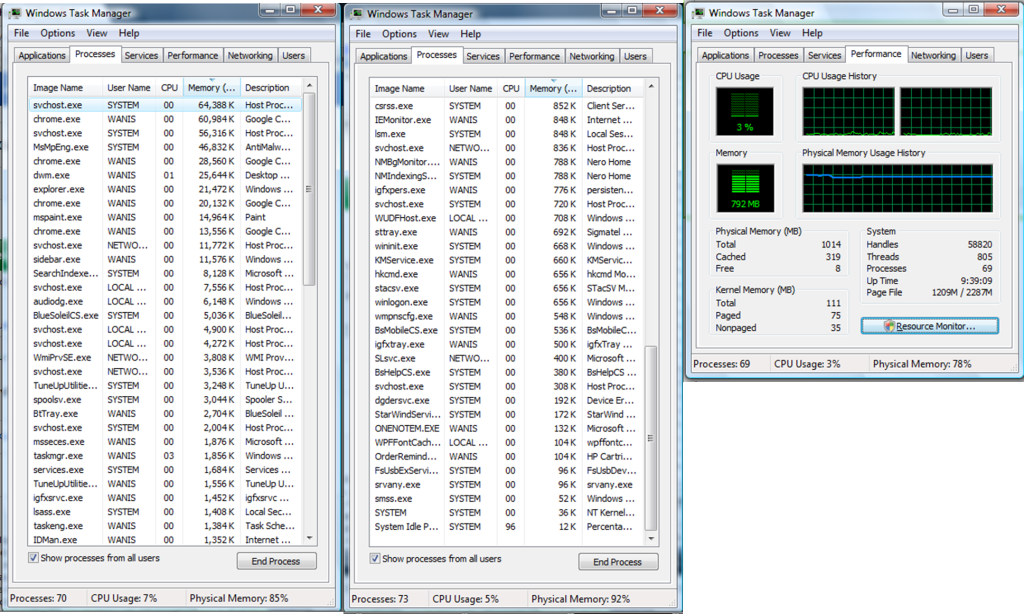1024x614 pixels.
Task: Click 'Physical Memory: 92%' in the status bar
Action: click(x=581, y=599)
